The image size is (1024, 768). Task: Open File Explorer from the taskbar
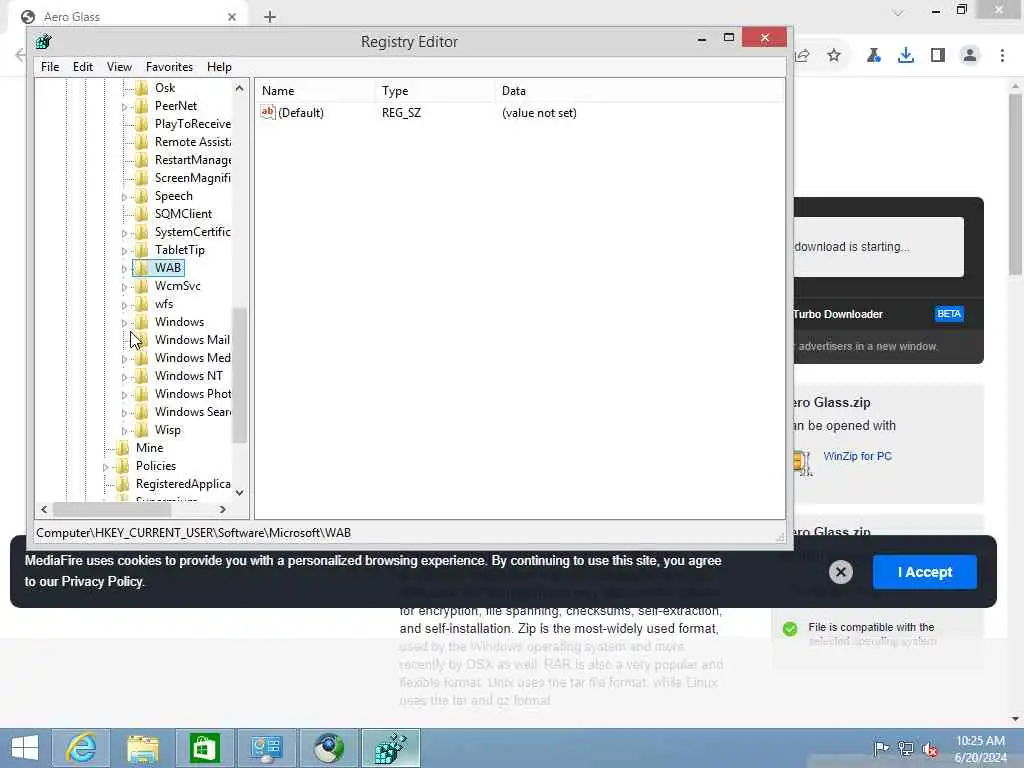(142, 748)
